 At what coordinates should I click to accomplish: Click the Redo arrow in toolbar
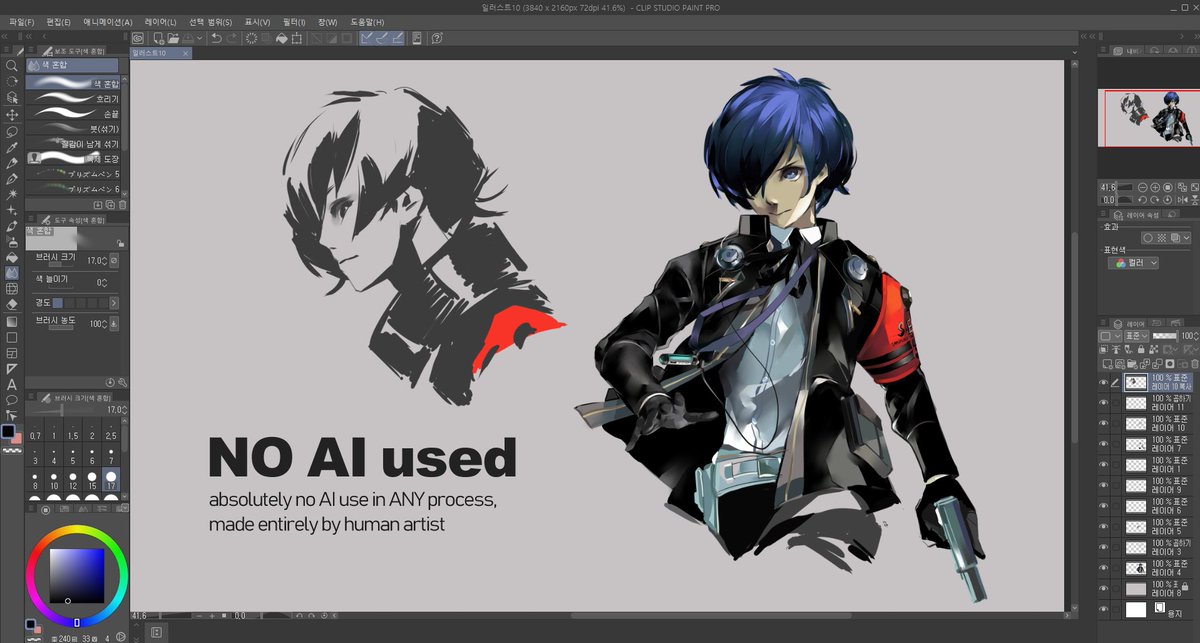(x=232, y=38)
